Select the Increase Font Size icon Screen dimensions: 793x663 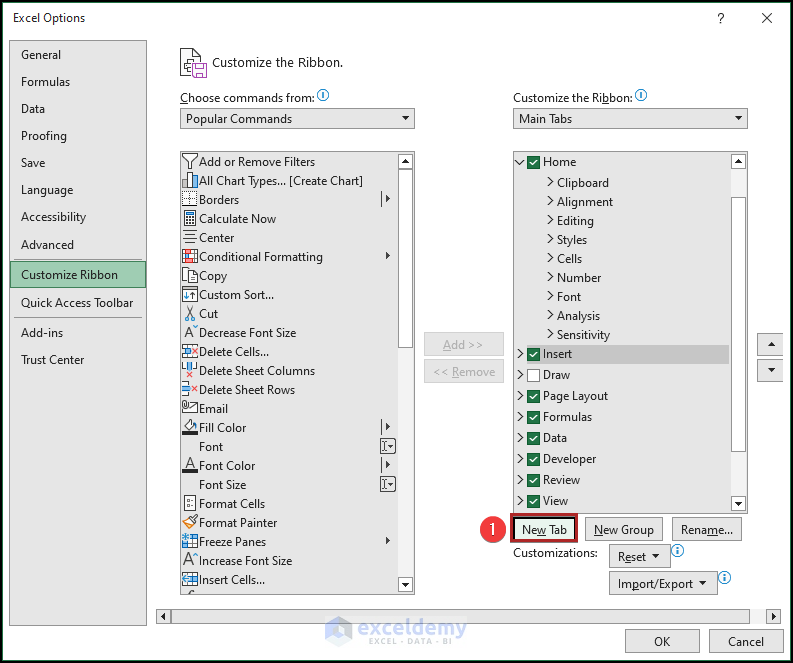pyautogui.click(x=190, y=559)
